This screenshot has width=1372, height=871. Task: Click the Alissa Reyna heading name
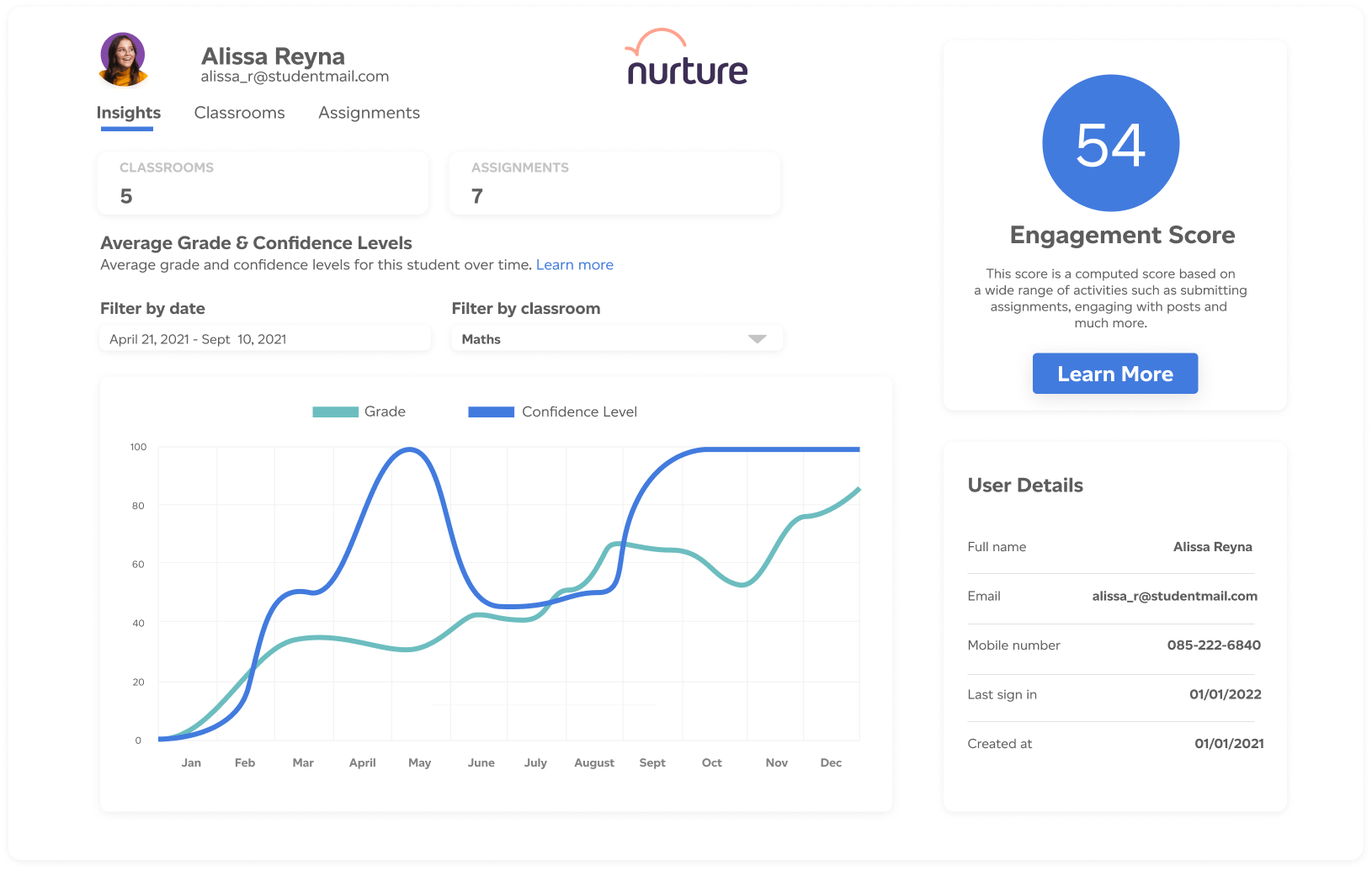click(273, 56)
